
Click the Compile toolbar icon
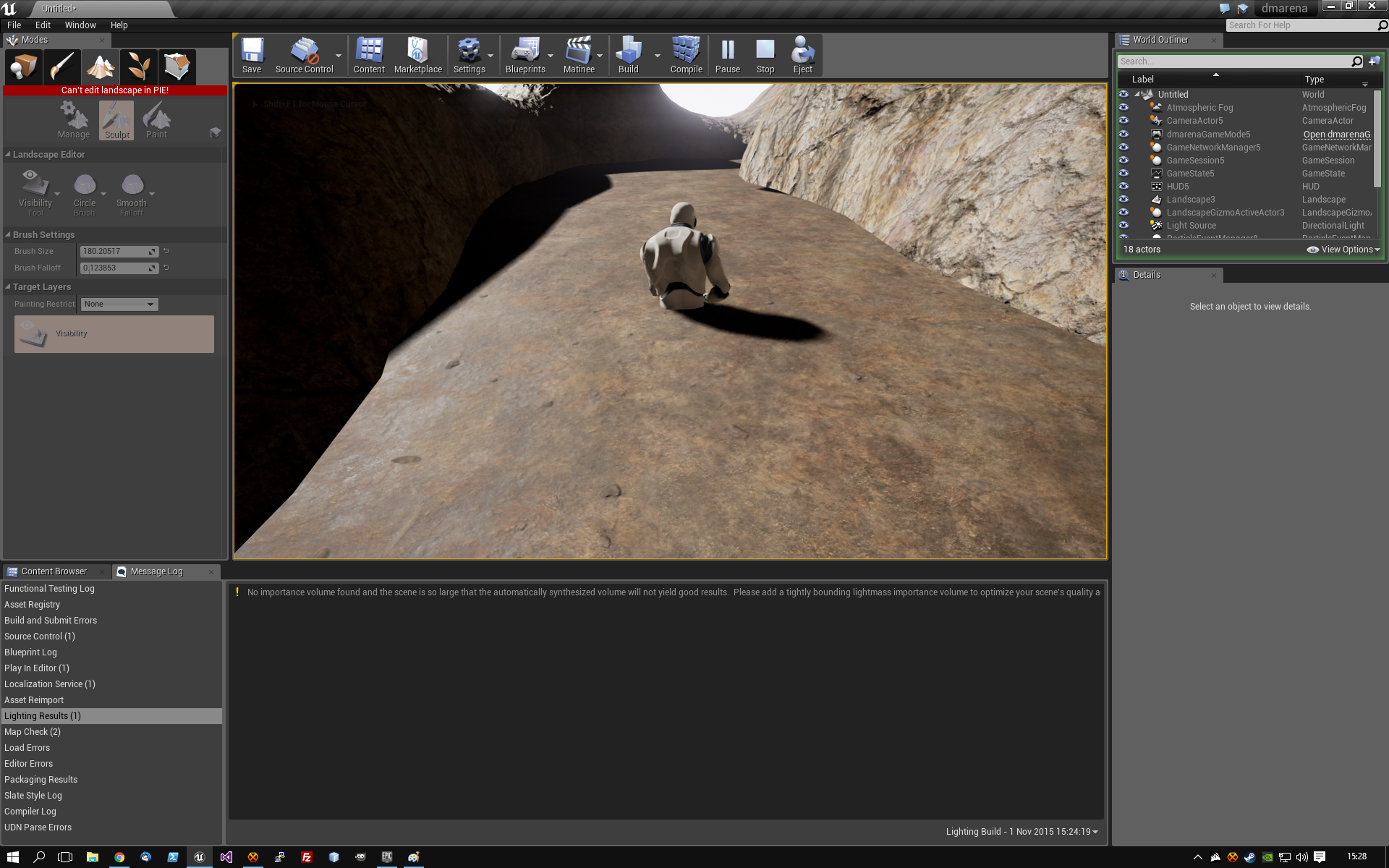687,55
